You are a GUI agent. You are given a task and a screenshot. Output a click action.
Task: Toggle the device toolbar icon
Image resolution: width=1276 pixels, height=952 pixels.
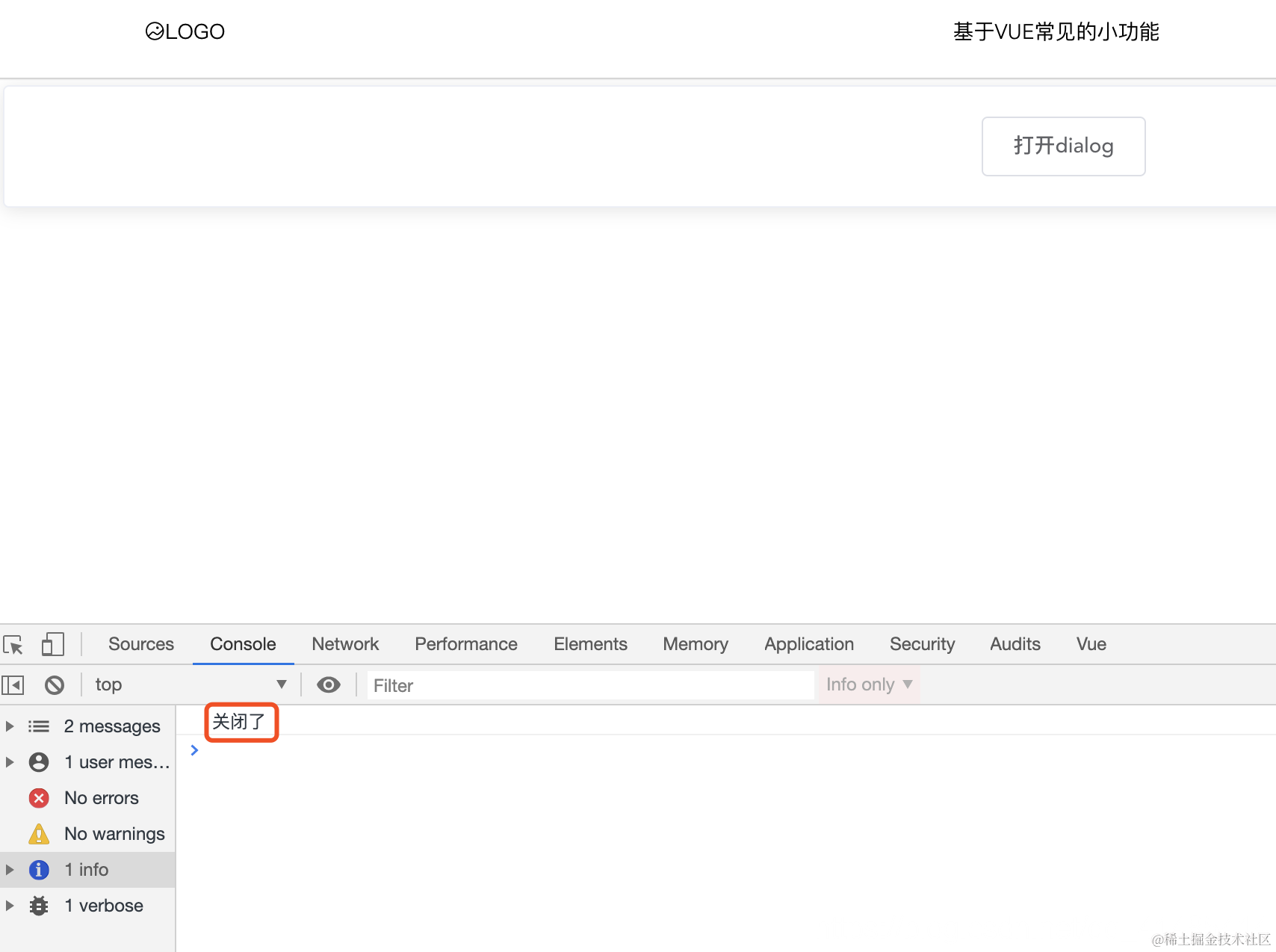point(52,644)
